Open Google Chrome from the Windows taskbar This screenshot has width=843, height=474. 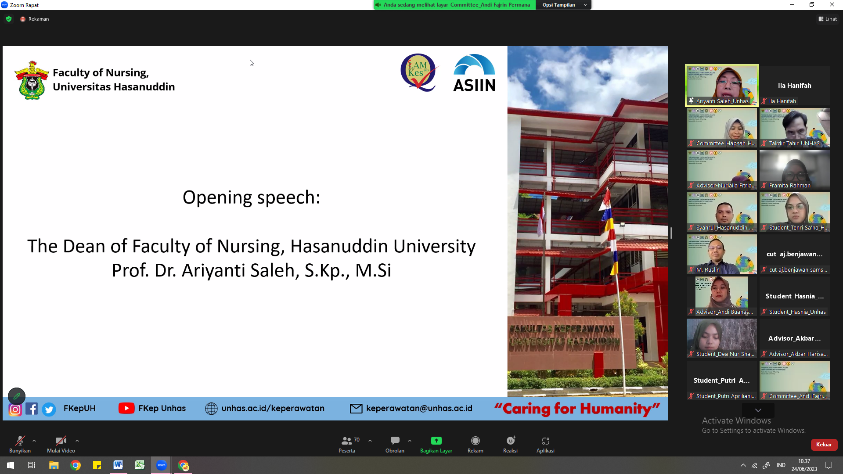[x=76, y=465]
